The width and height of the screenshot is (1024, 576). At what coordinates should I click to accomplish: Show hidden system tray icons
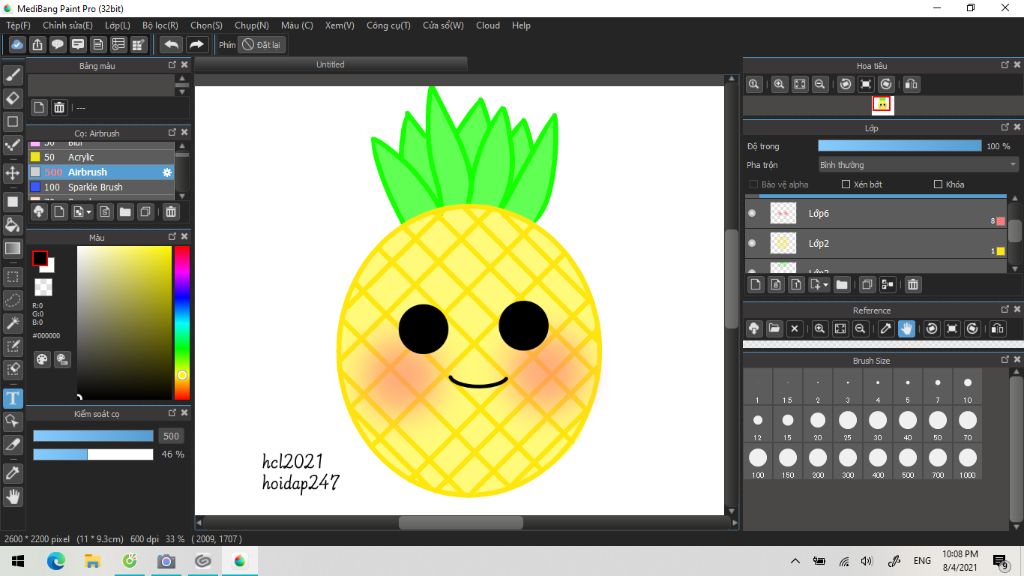(795, 561)
